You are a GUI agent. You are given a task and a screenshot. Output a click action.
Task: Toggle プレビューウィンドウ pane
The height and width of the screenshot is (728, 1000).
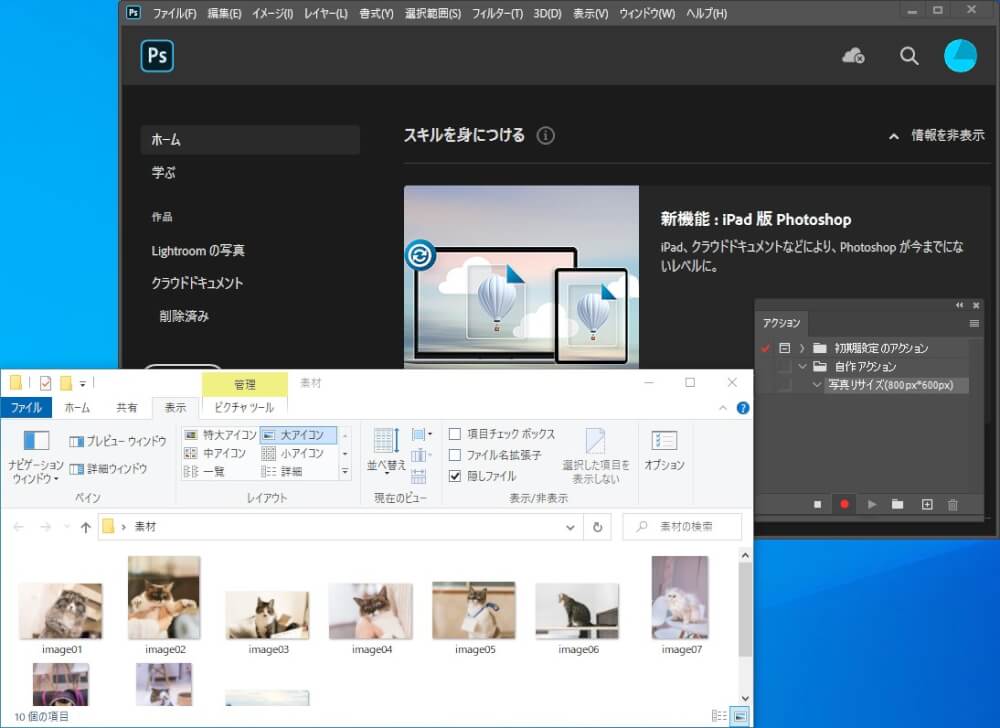[117, 441]
